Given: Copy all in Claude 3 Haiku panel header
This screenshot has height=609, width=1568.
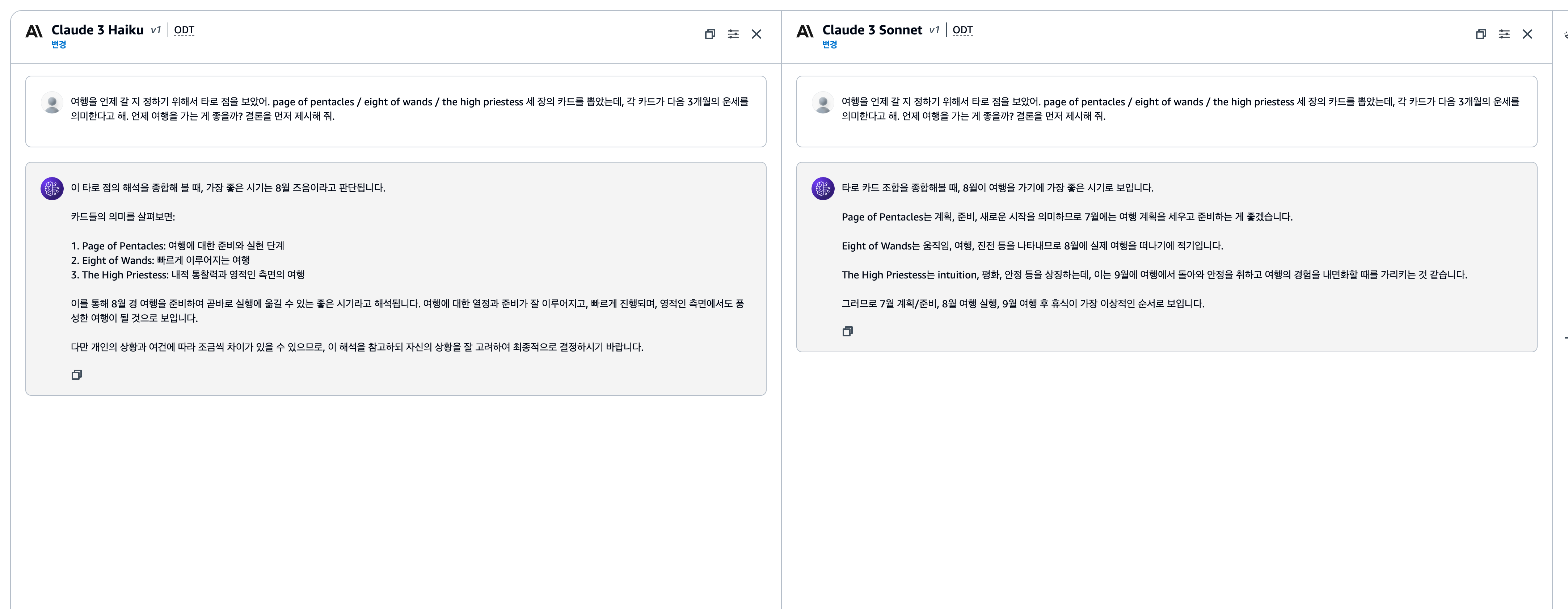Looking at the screenshot, I should 710,34.
